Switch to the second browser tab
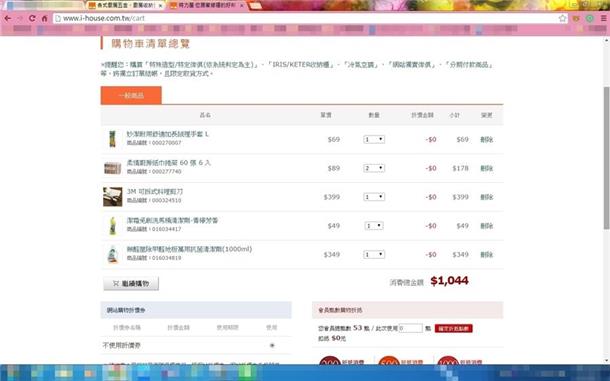The image size is (610, 381). (x=206, y=6)
